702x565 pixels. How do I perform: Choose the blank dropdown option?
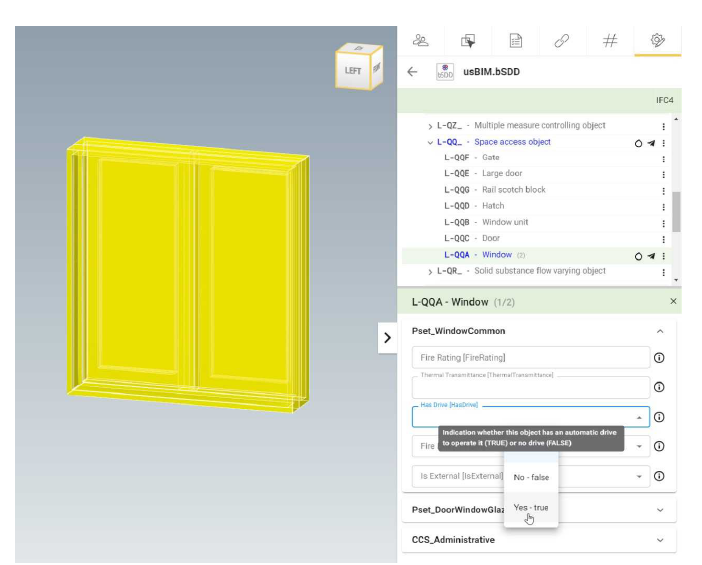tap(531, 457)
